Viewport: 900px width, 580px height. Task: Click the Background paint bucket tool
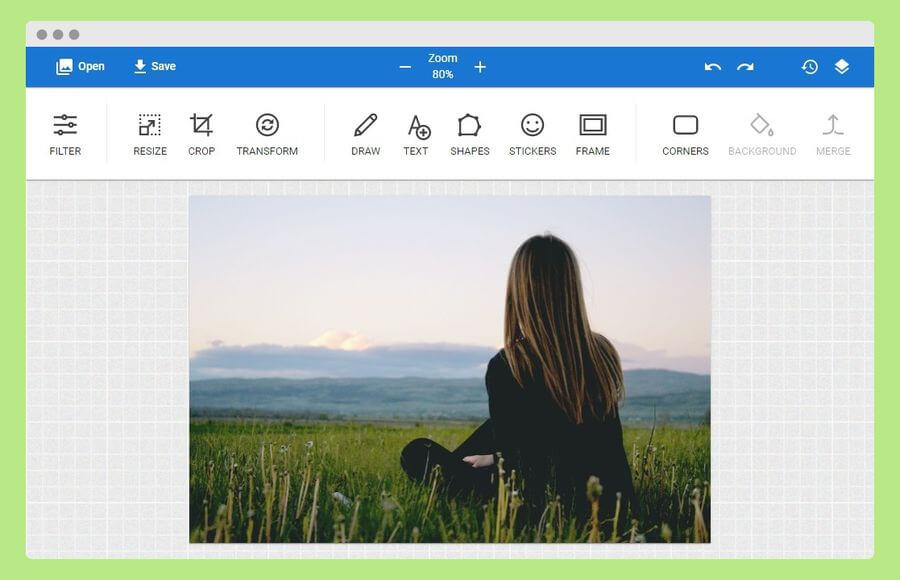point(762,135)
